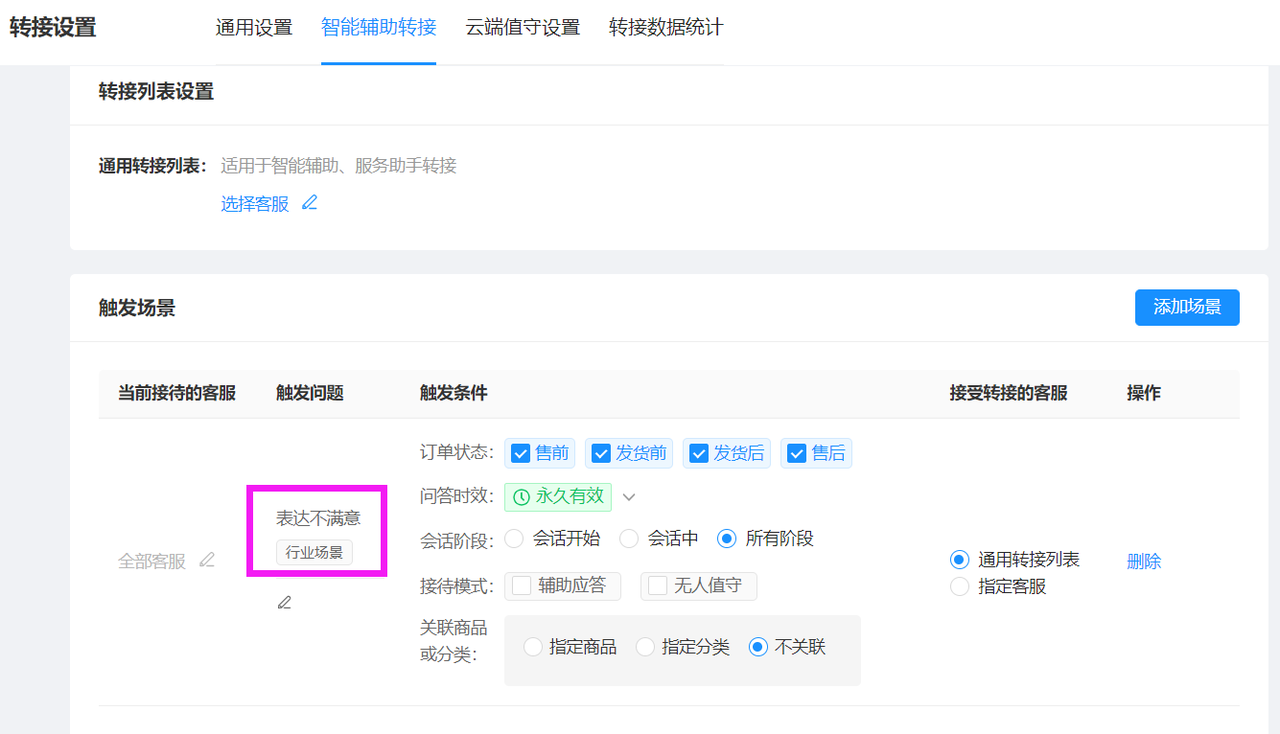The width and height of the screenshot is (1280, 734).
Task: Click the 选择客服 link
Action: point(255,204)
